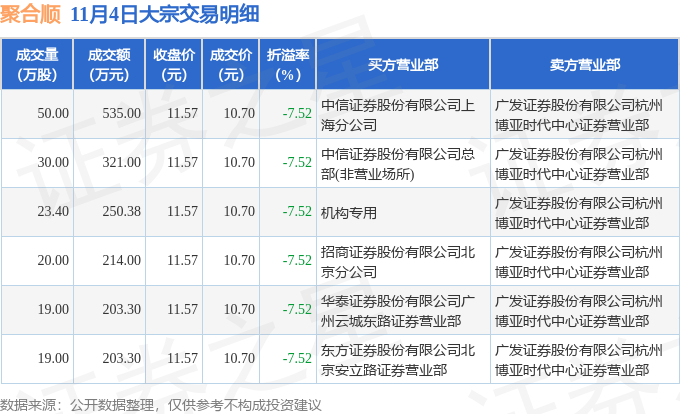
Task: Select the 买方营业部 column header
Action: pos(403,65)
